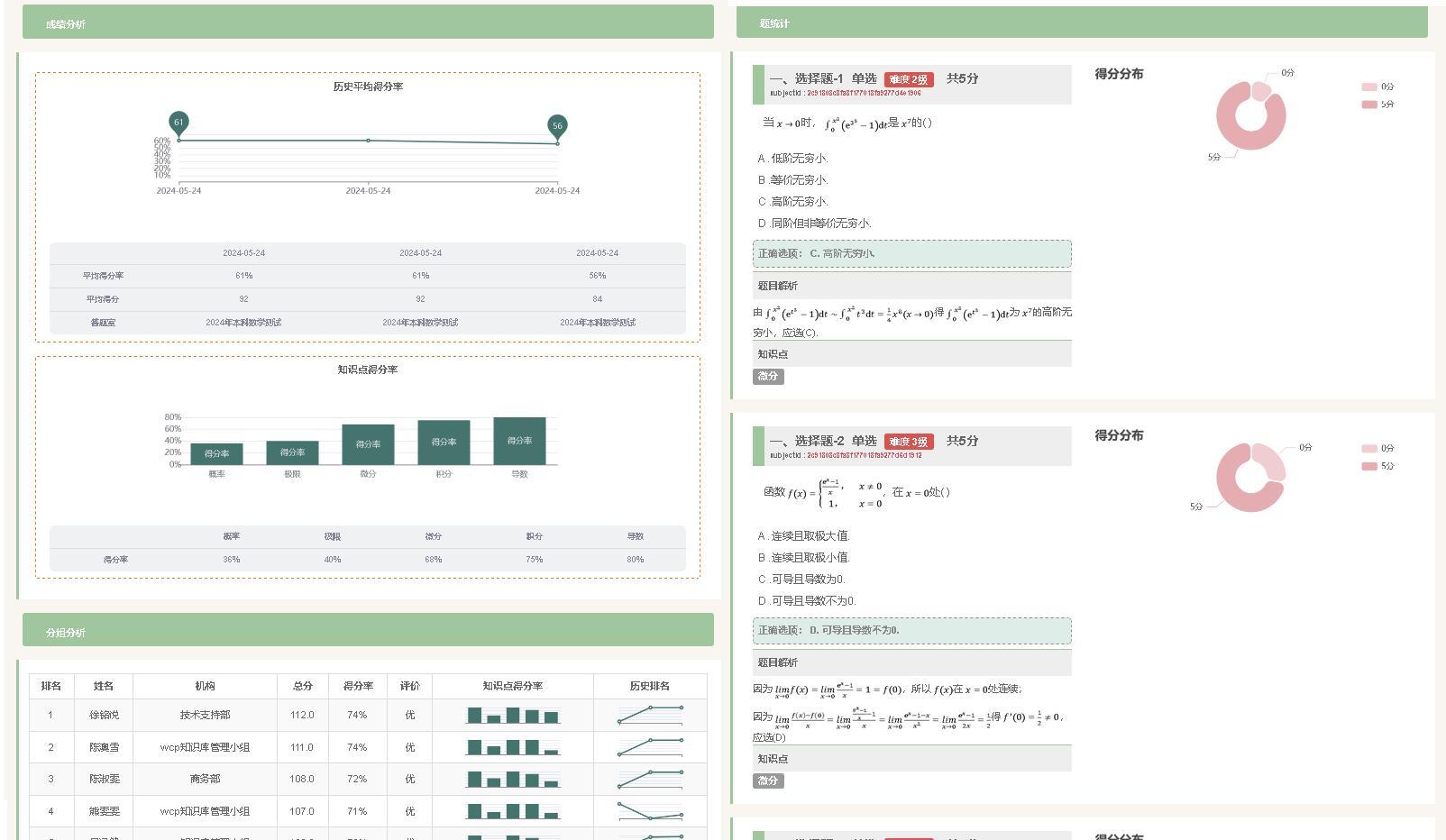Screen dimensions: 1446x840
Task: Select option A 低阶无穷小
Action: click(x=792, y=159)
